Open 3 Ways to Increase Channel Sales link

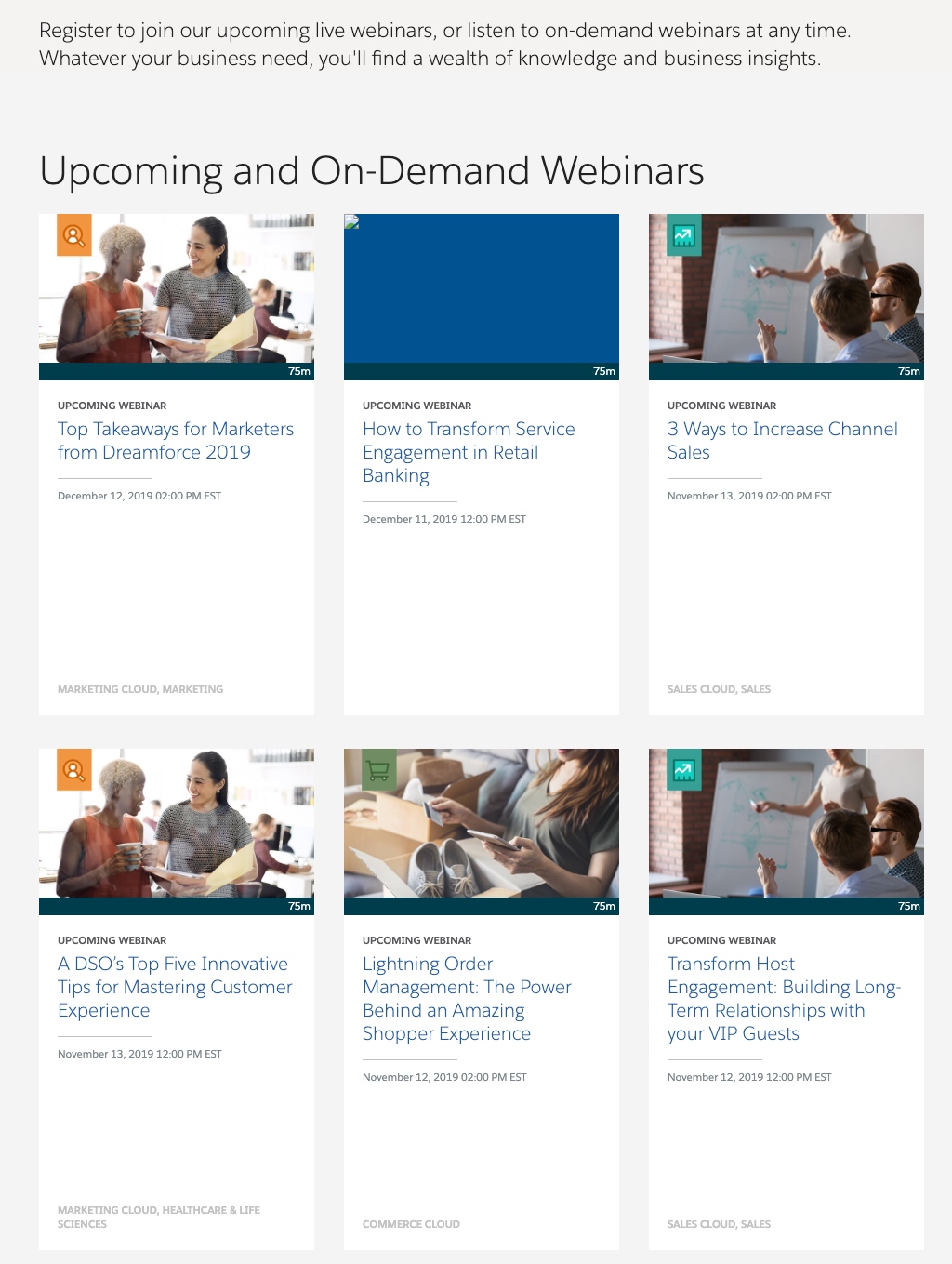[783, 441]
